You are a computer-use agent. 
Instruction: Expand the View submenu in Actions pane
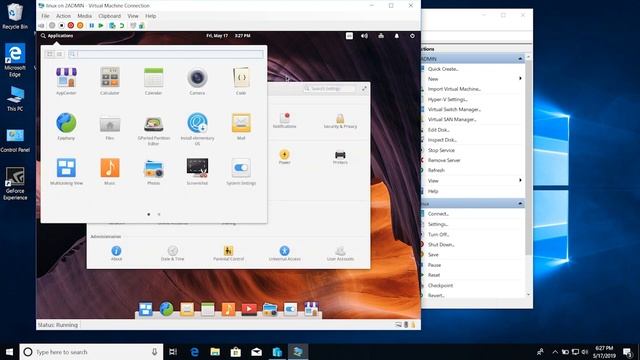pos(520,180)
